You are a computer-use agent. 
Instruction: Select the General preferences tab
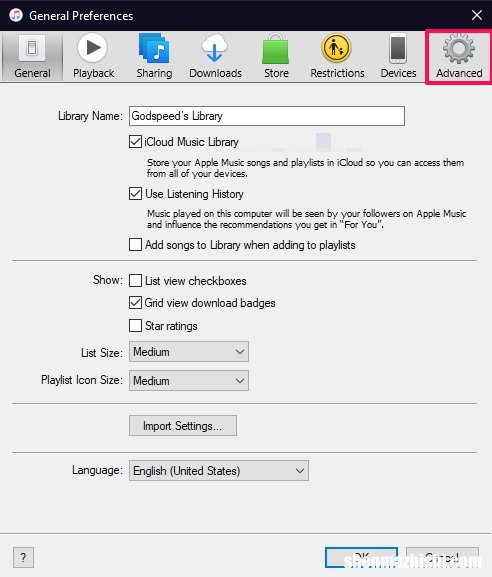pyautogui.click(x=32, y=56)
